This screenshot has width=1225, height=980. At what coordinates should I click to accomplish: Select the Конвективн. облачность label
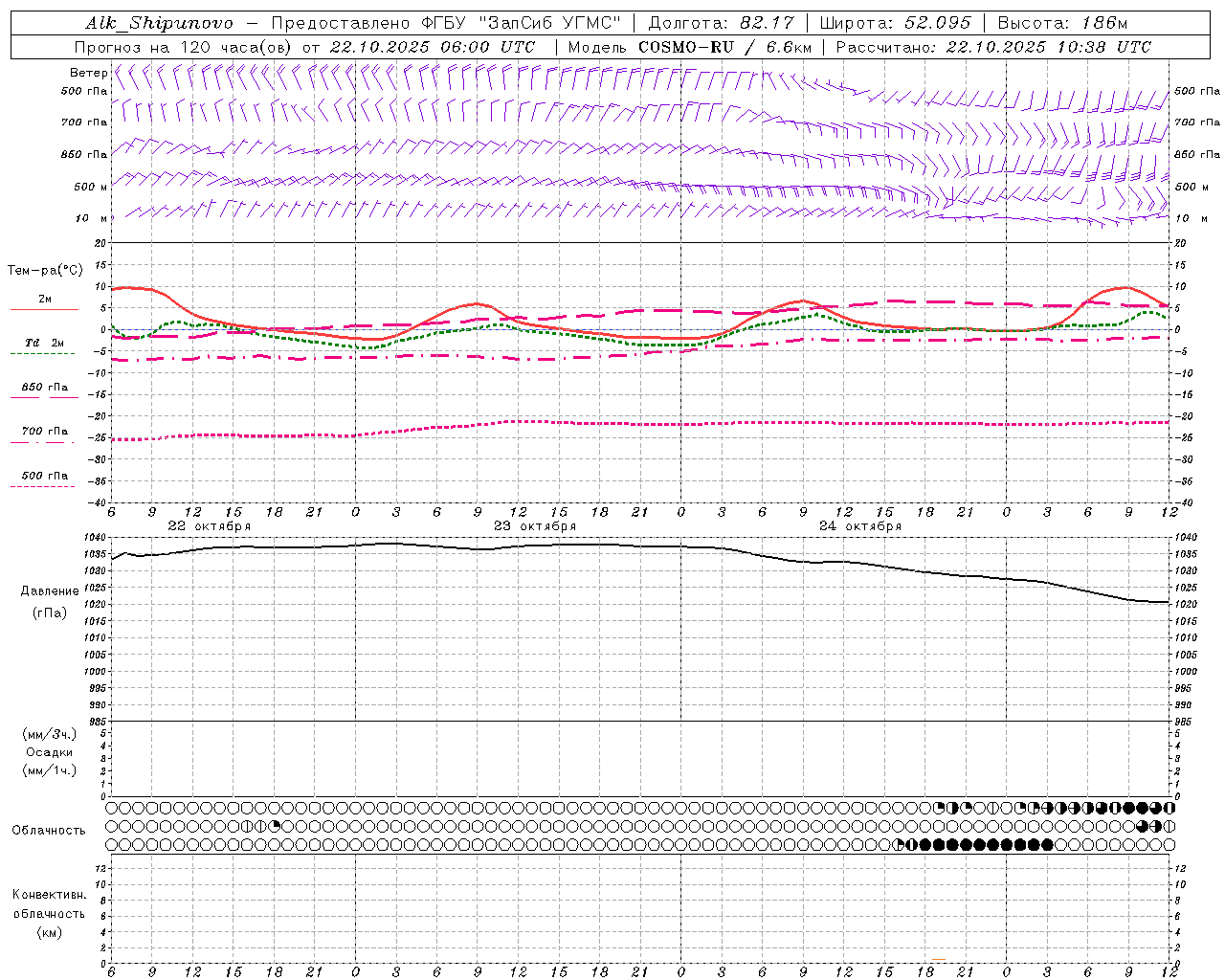tap(49, 904)
